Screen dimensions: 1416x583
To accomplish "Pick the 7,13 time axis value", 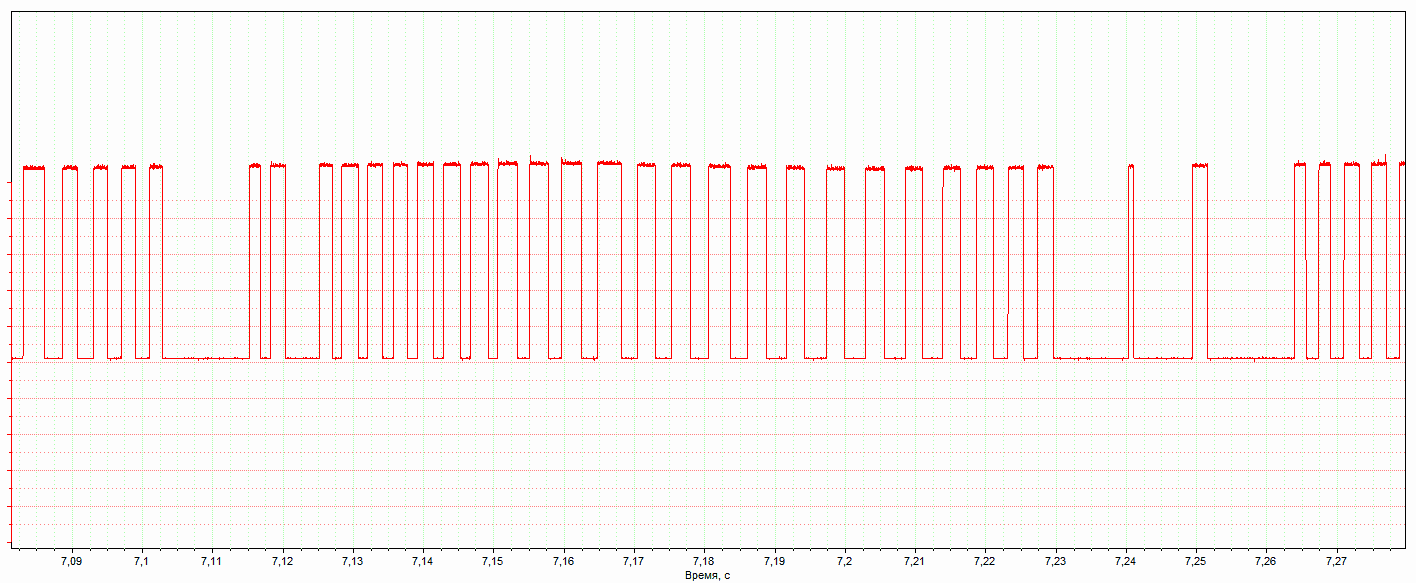I will pos(352,563).
